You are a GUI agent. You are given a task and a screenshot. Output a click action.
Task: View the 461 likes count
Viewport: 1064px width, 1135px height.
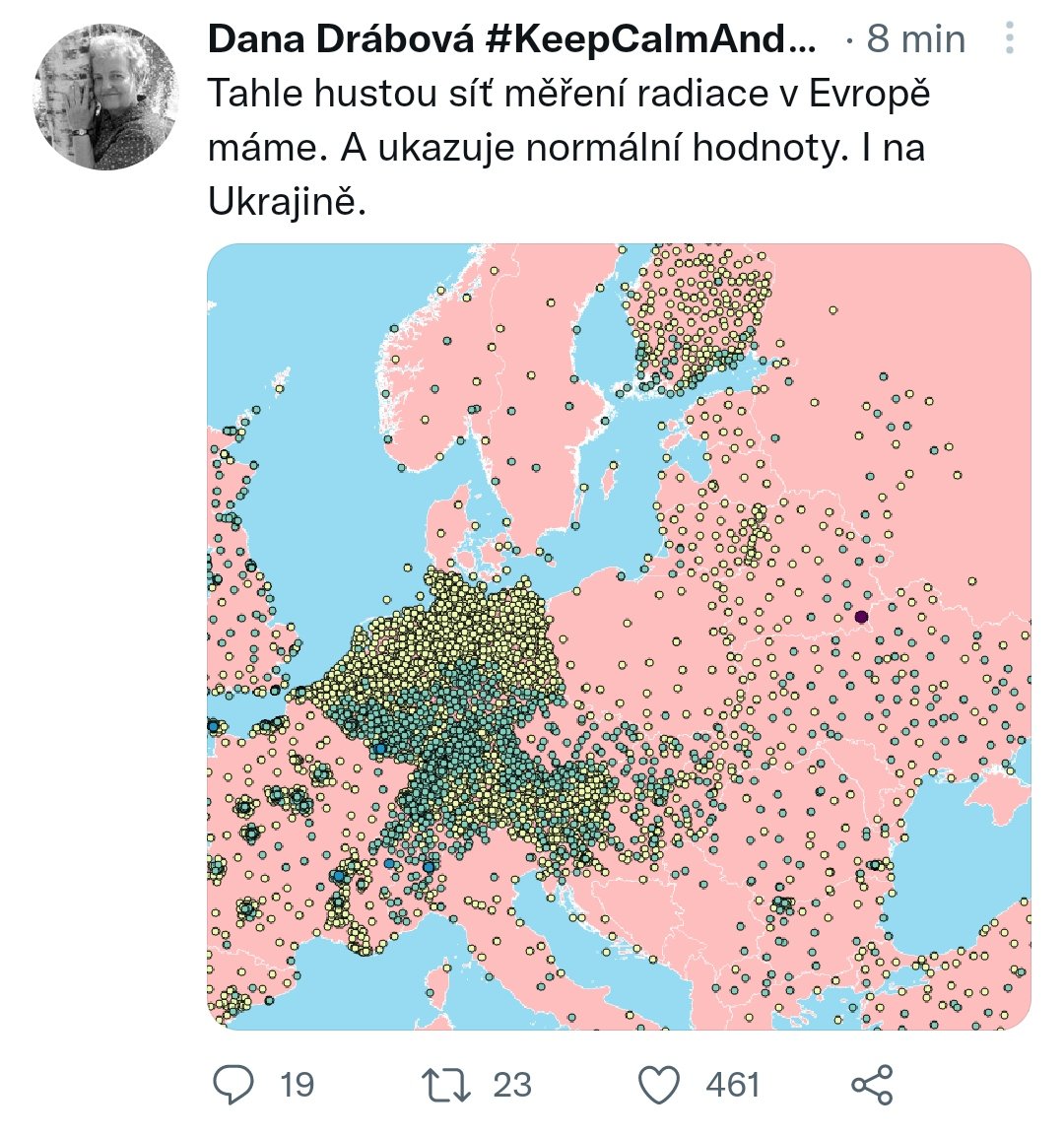pyautogui.click(x=733, y=1085)
